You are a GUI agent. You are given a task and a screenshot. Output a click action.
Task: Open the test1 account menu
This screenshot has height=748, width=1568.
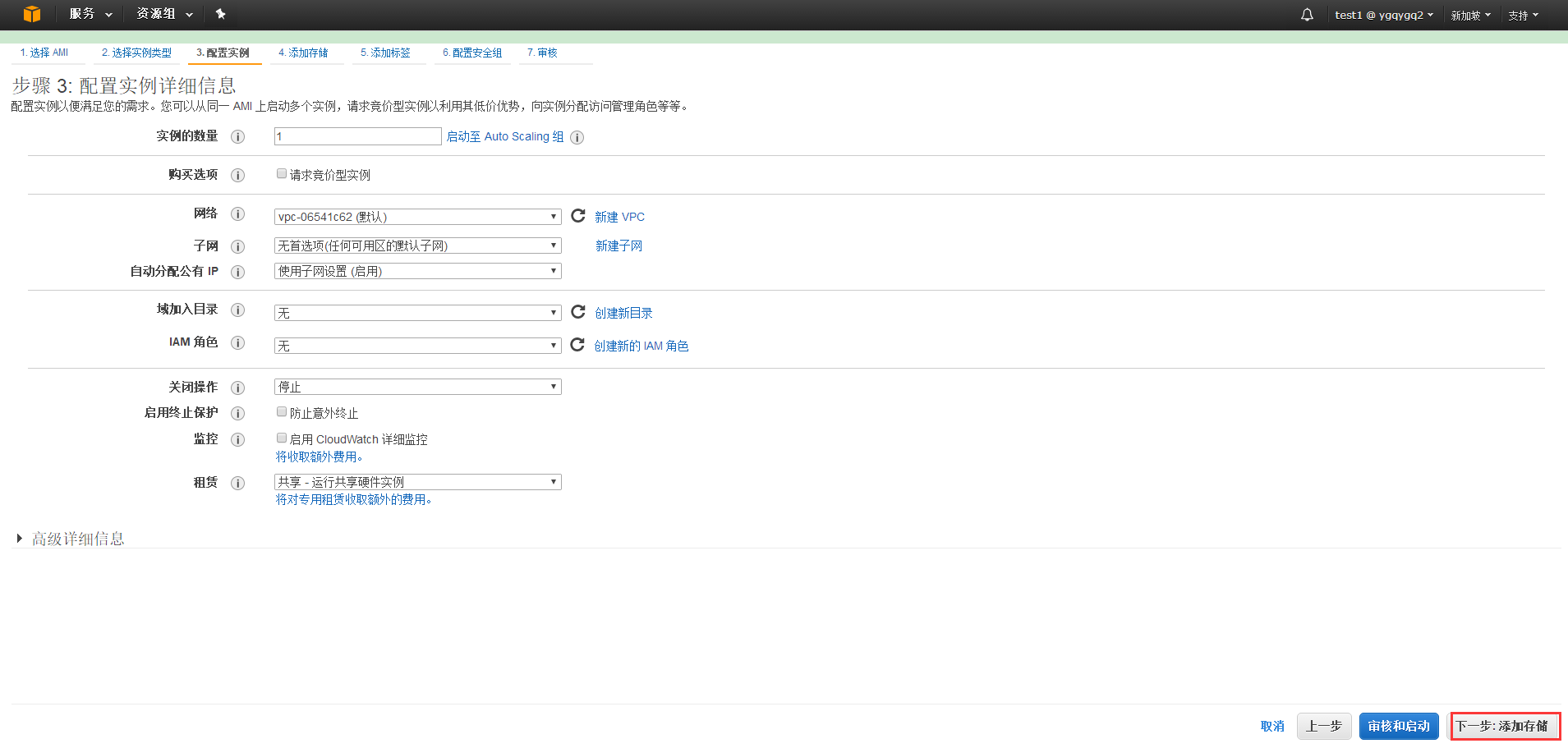[1384, 15]
